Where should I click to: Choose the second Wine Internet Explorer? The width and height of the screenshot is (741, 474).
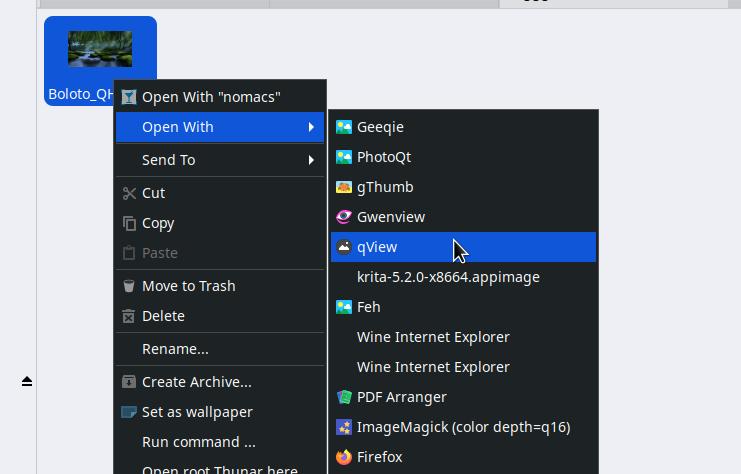point(463,367)
